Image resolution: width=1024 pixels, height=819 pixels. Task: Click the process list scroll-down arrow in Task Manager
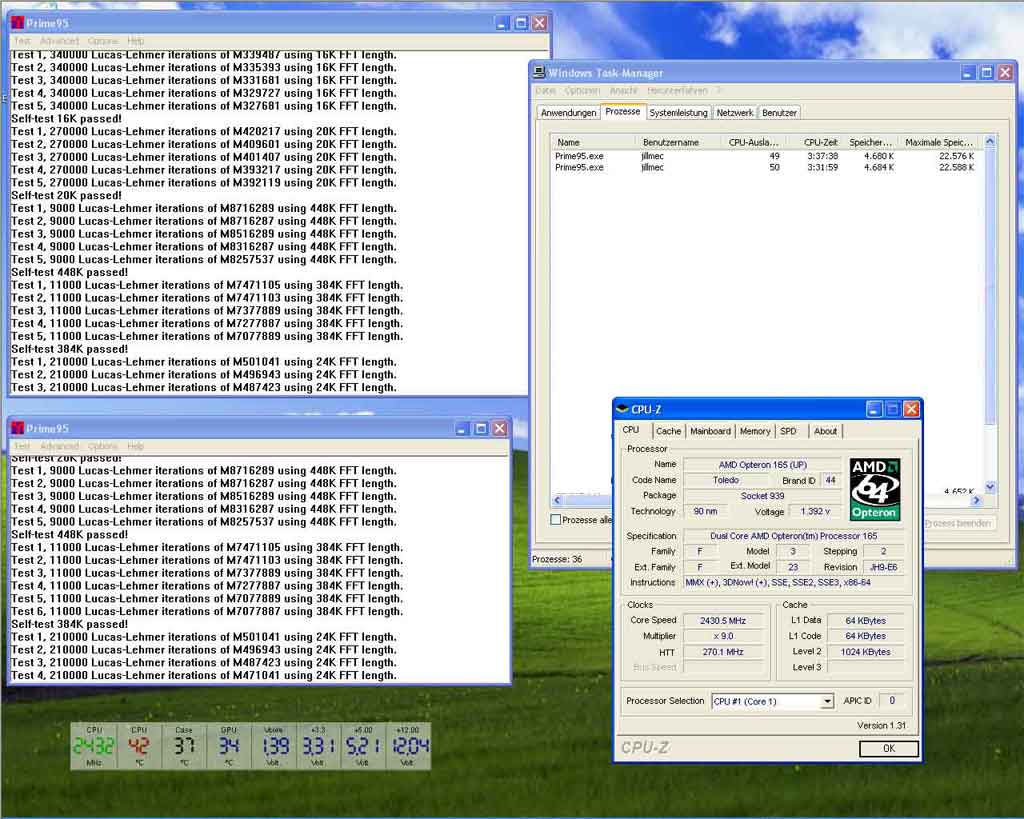click(989, 487)
